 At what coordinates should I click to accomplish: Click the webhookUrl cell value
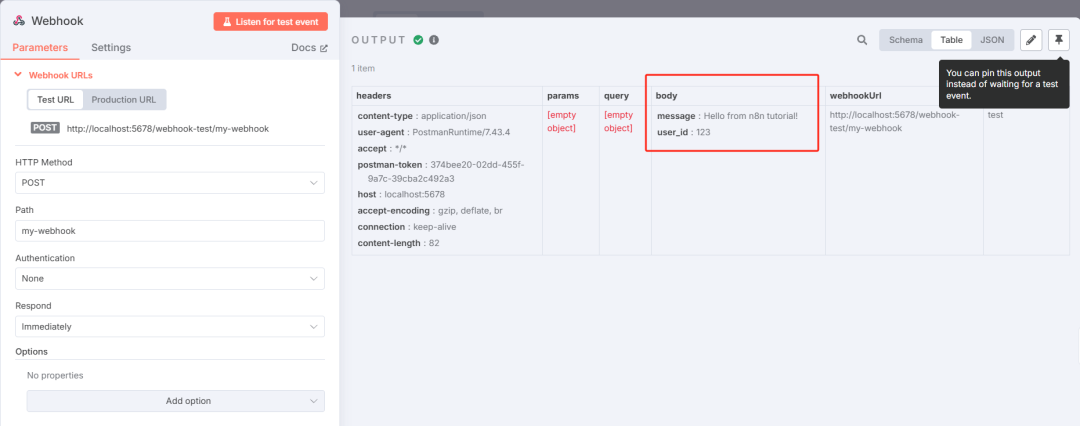point(893,122)
